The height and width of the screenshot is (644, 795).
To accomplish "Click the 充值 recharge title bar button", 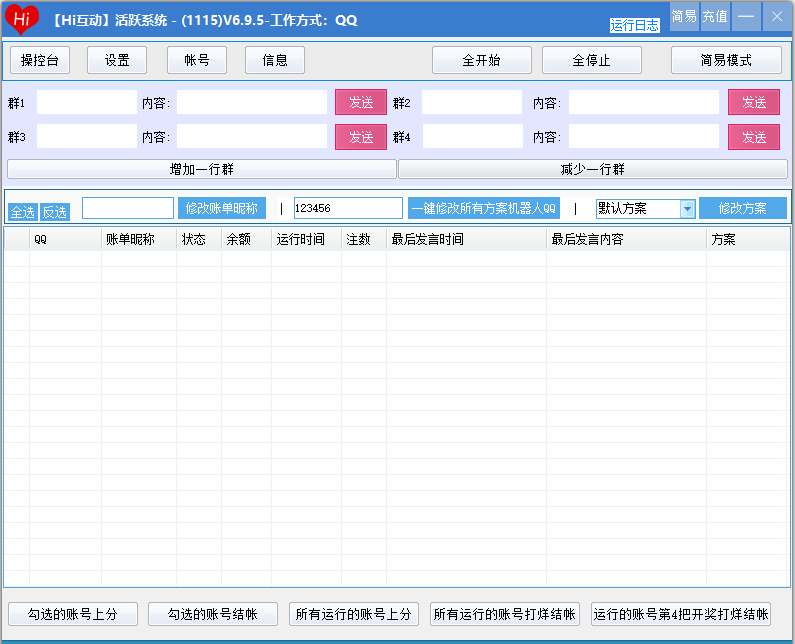I will (715, 16).
